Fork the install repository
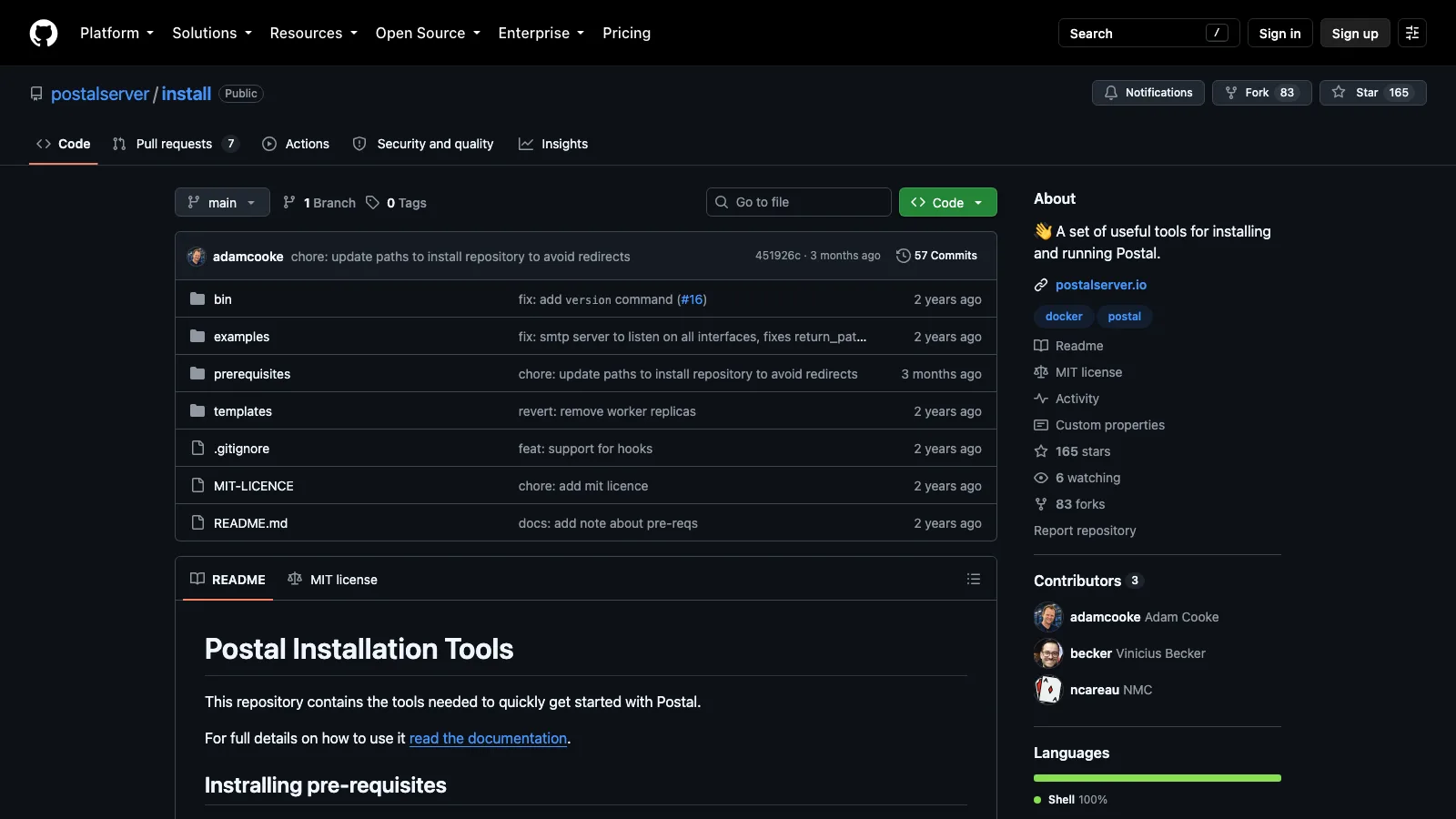 coord(1262,93)
